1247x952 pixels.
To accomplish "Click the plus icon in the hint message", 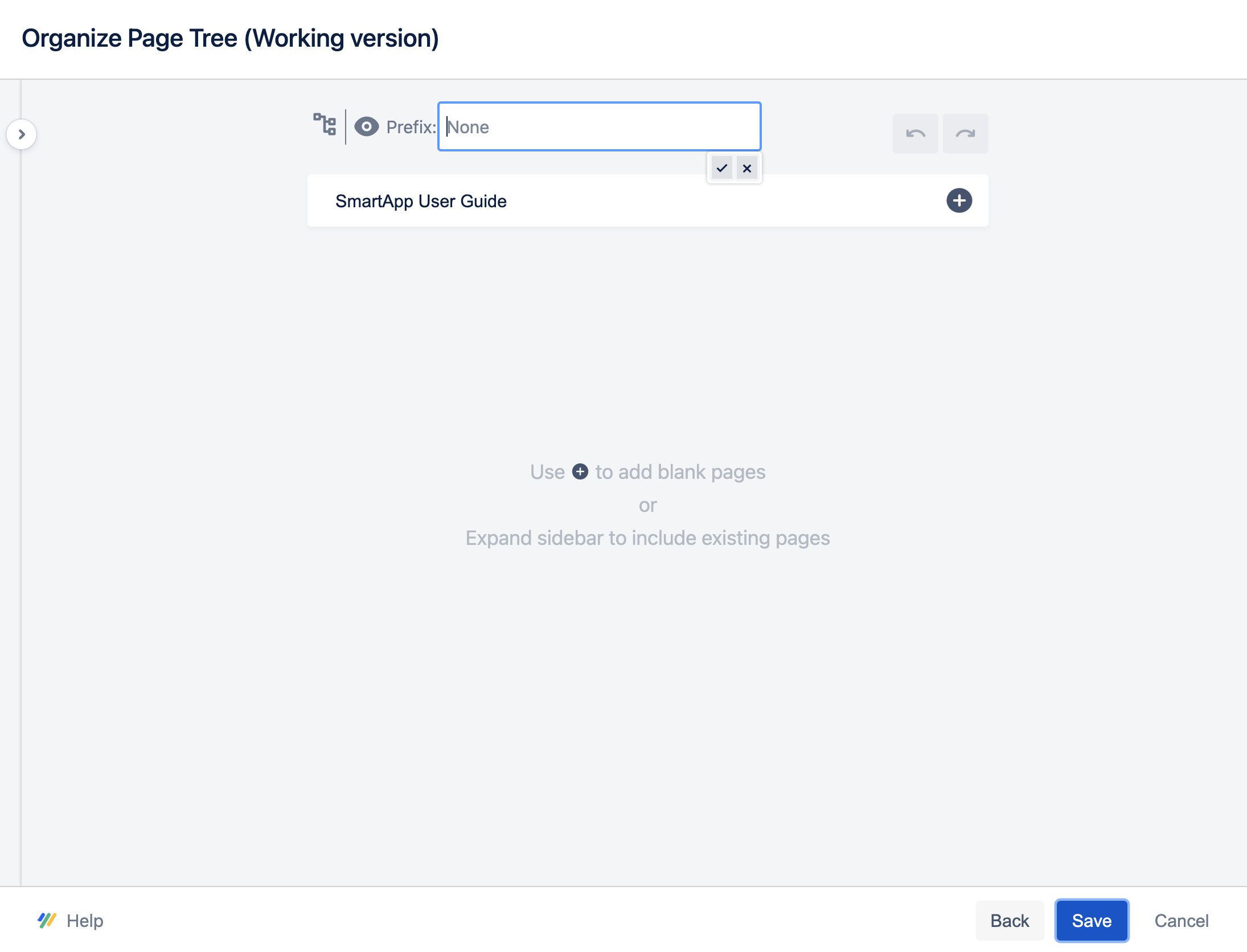I will [580, 472].
